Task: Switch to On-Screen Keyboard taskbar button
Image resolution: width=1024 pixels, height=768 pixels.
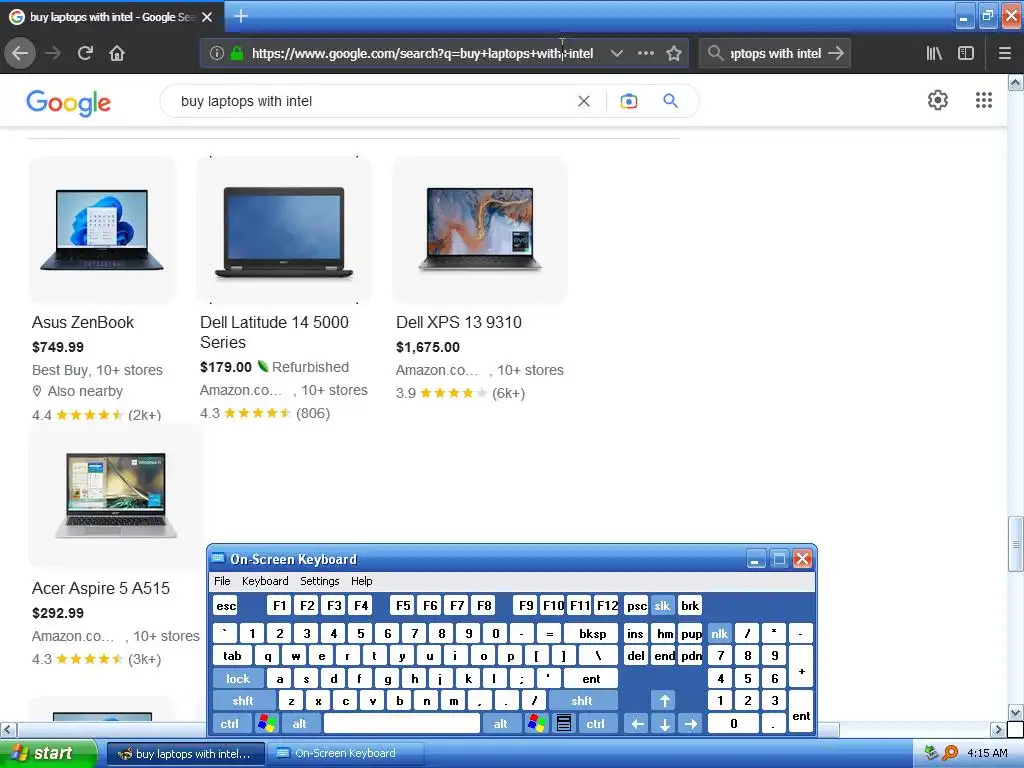Action: 346,753
